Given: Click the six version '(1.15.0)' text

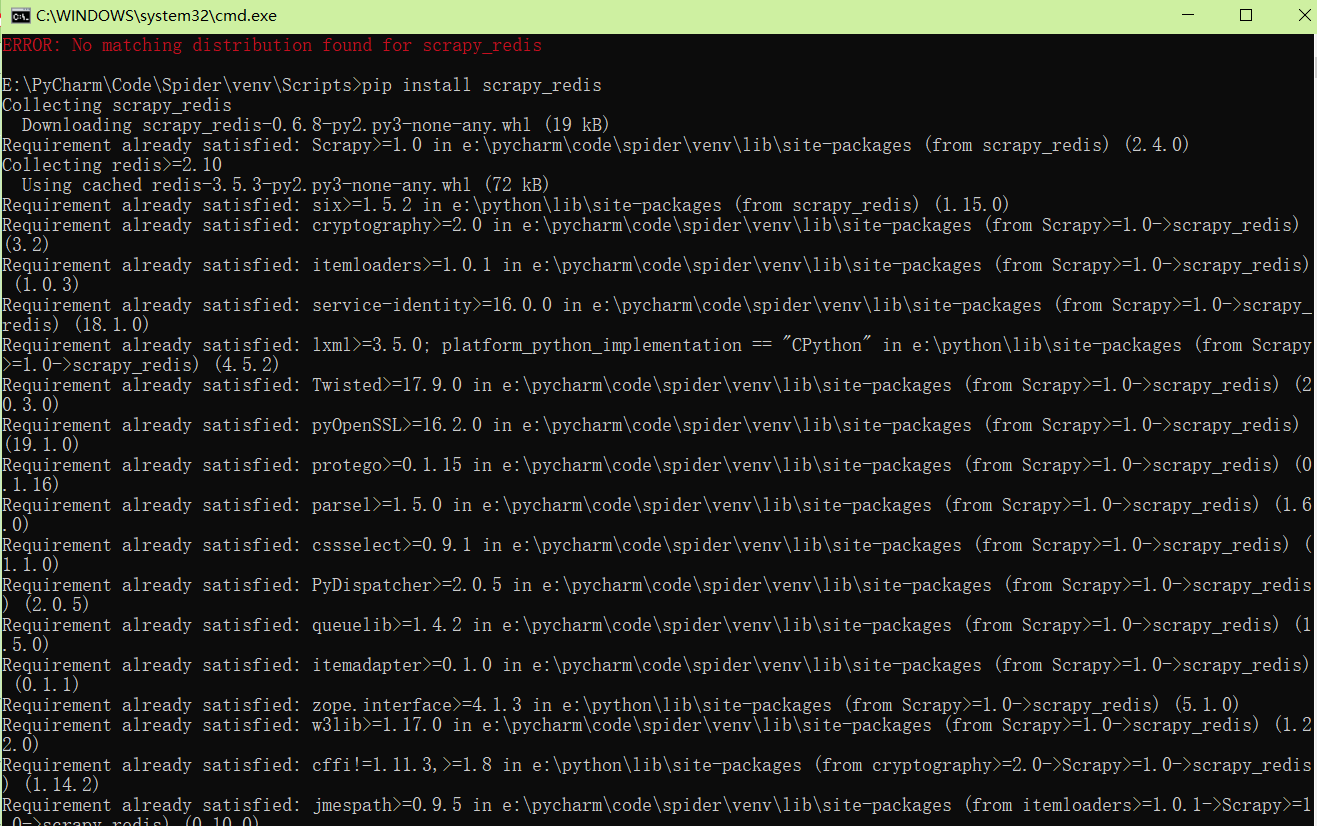Looking at the screenshot, I should [x=972, y=205].
